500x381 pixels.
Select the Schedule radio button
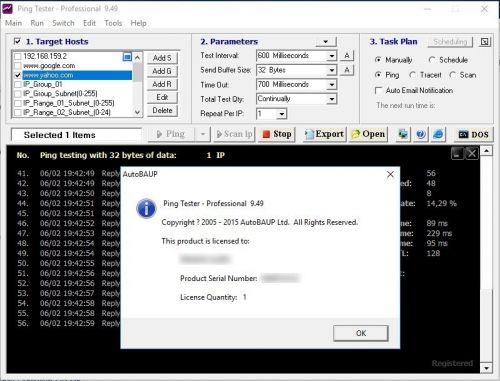tap(432, 60)
